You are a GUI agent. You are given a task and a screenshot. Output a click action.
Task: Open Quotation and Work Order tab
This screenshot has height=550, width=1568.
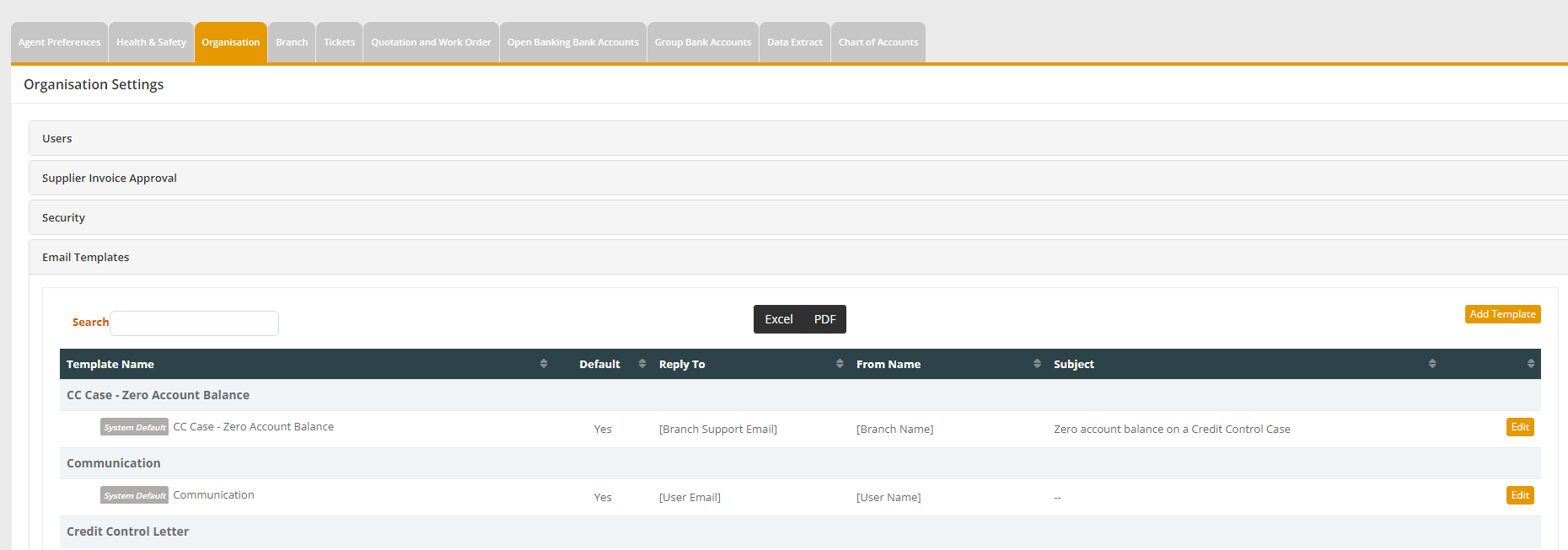pos(431,42)
